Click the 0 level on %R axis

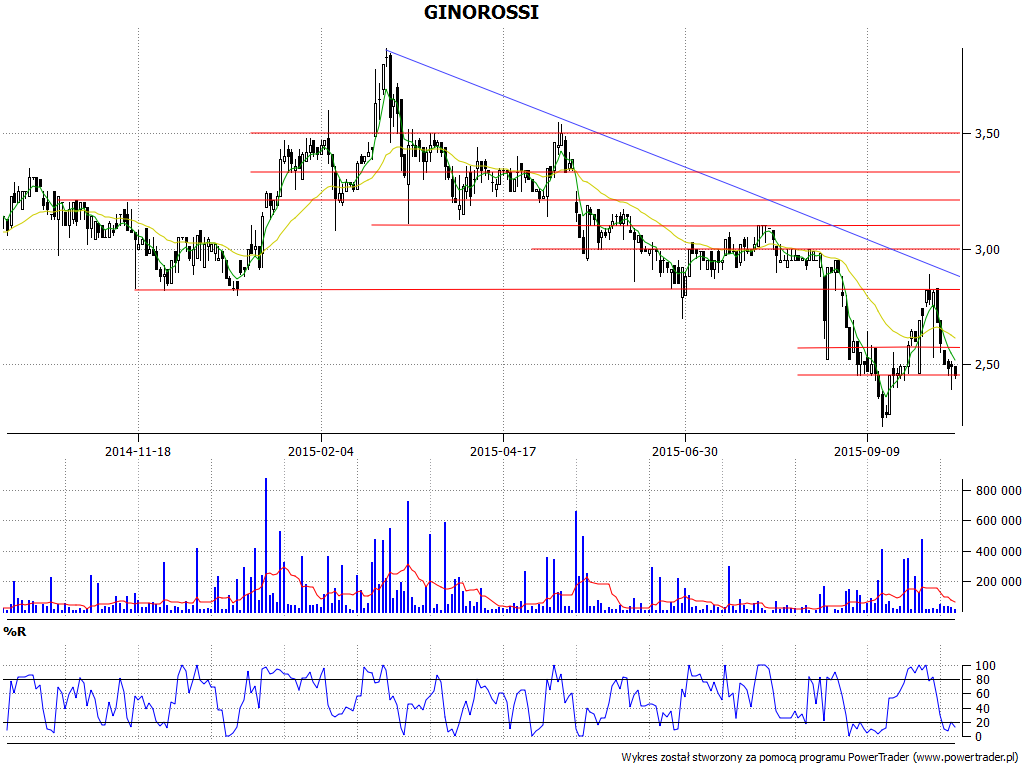click(978, 737)
